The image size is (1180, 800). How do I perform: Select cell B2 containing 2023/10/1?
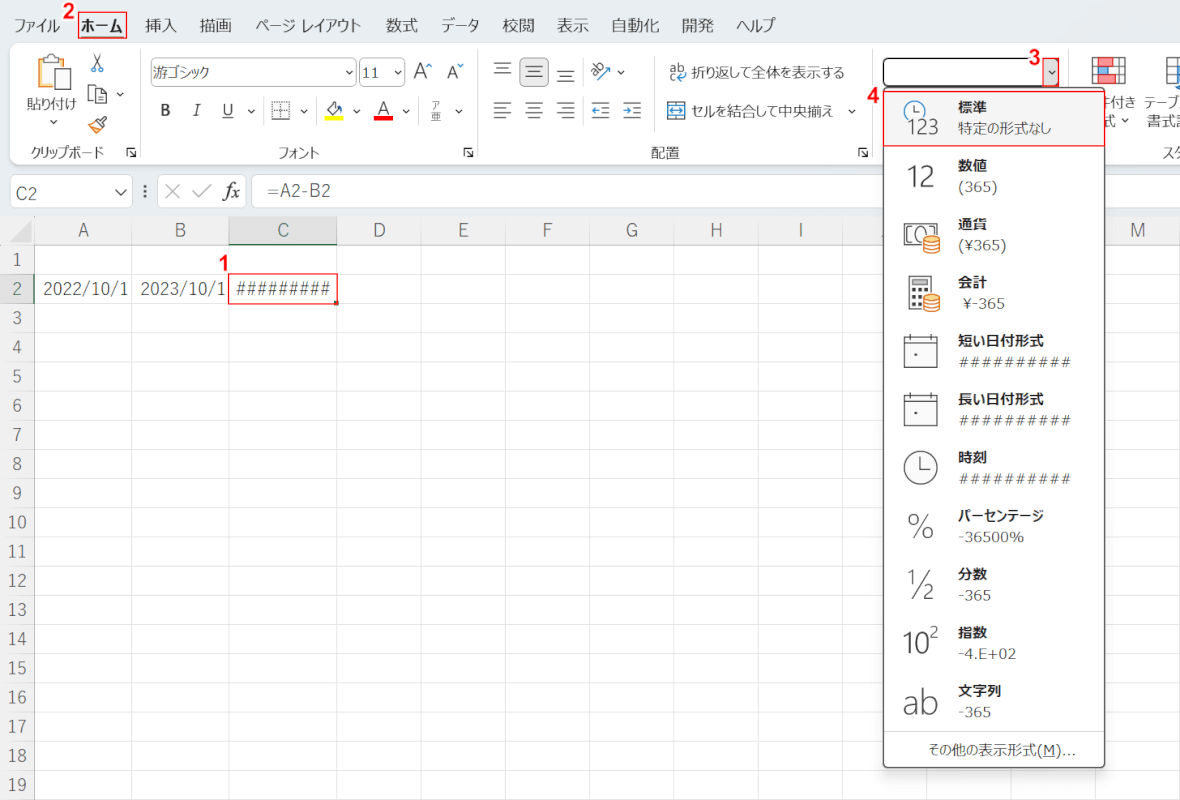click(181, 289)
